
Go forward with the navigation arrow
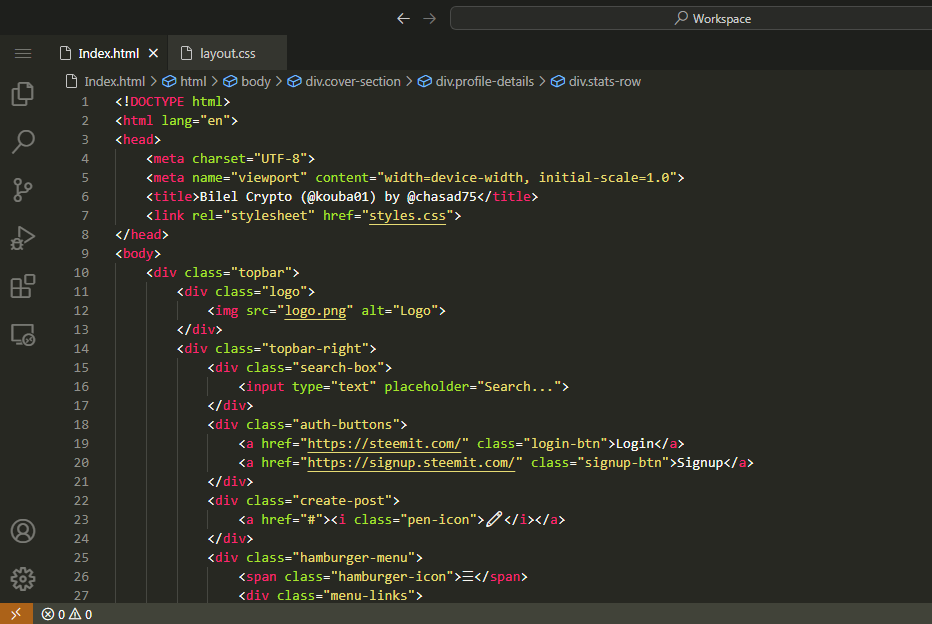pos(429,18)
